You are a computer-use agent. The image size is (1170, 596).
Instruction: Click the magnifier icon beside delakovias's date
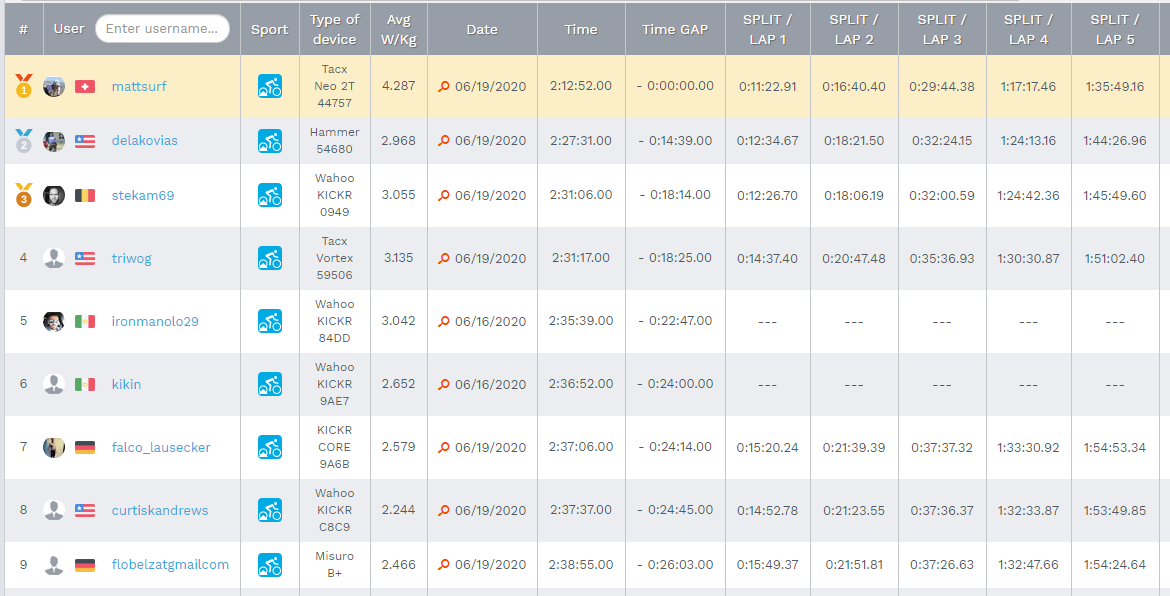(x=444, y=140)
